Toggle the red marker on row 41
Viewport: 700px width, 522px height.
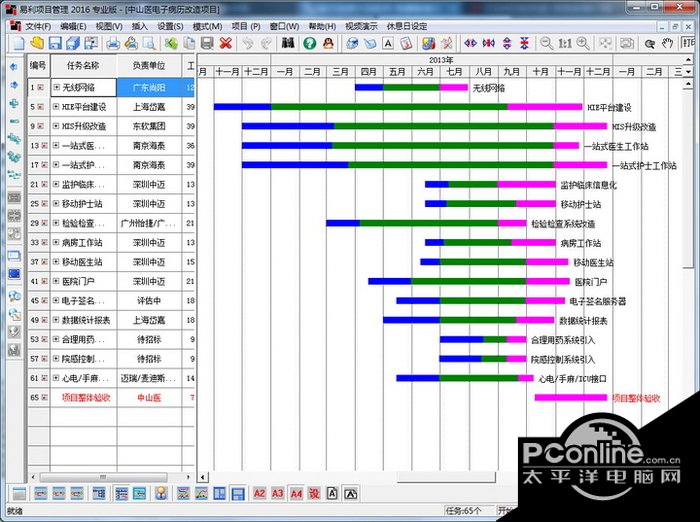[x=45, y=281]
